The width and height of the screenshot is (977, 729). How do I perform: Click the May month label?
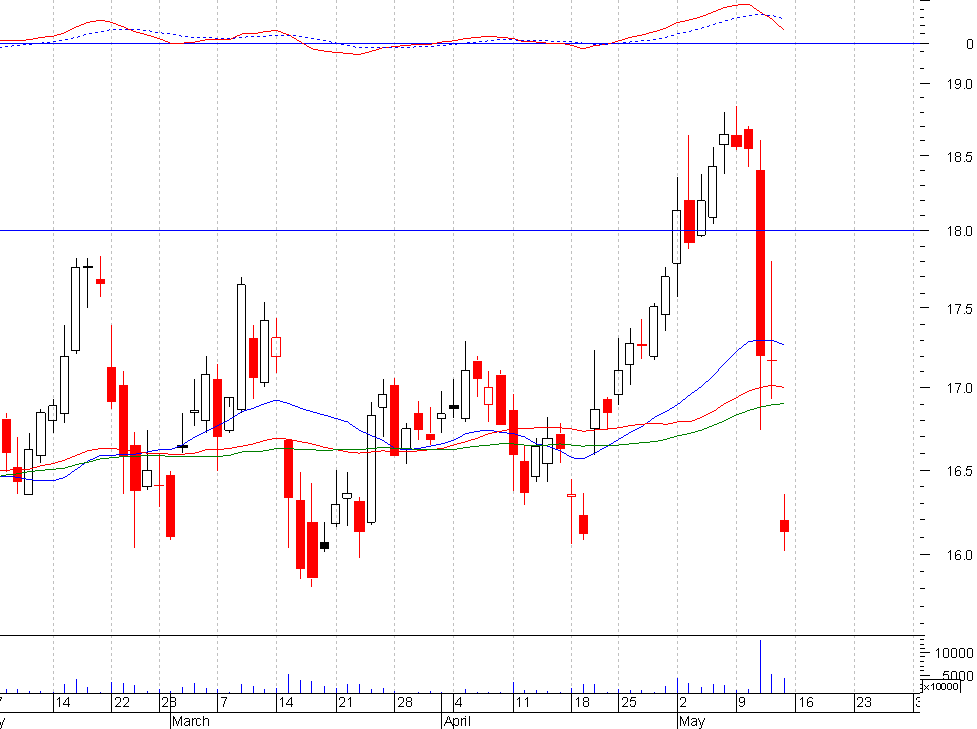692,721
